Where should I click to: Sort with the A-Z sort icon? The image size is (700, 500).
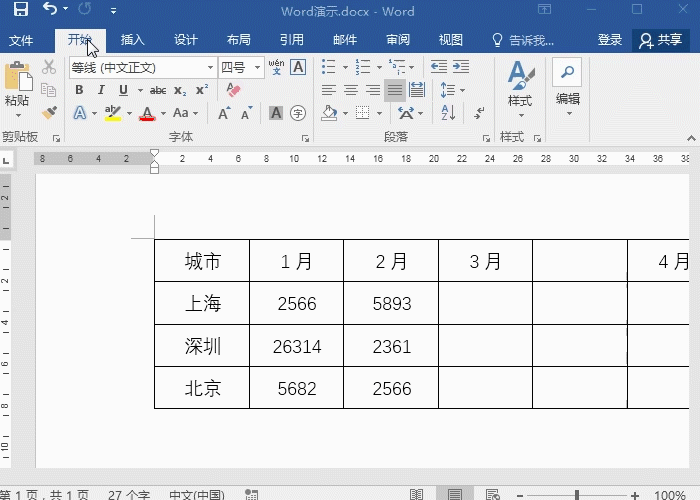point(448,113)
